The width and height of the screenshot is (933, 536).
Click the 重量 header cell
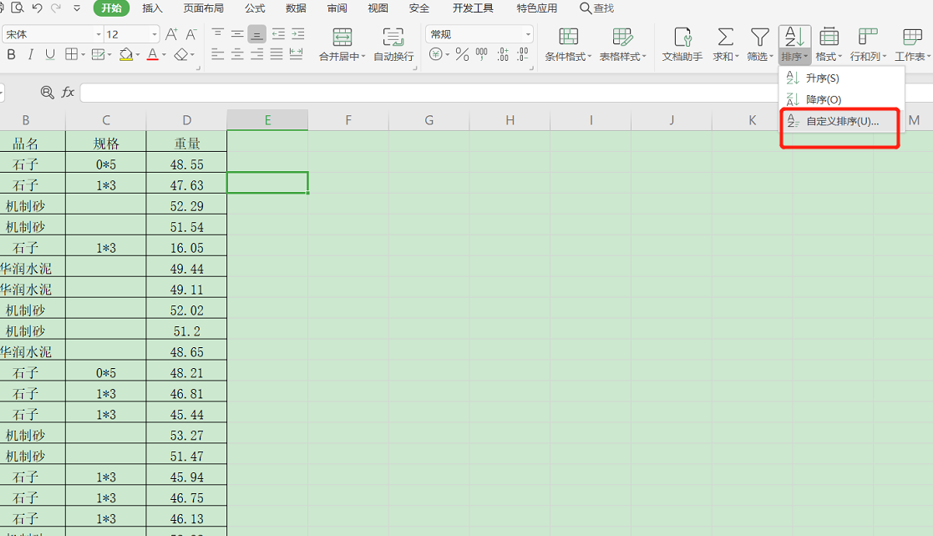click(x=186, y=143)
